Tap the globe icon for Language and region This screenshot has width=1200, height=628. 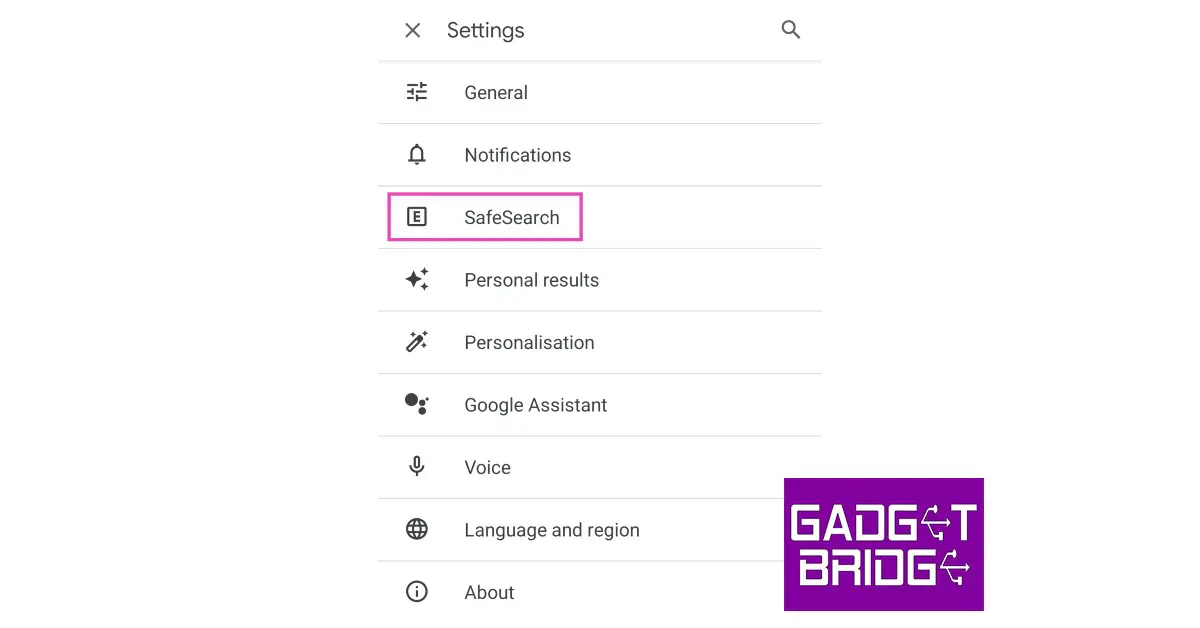coord(417,529)
